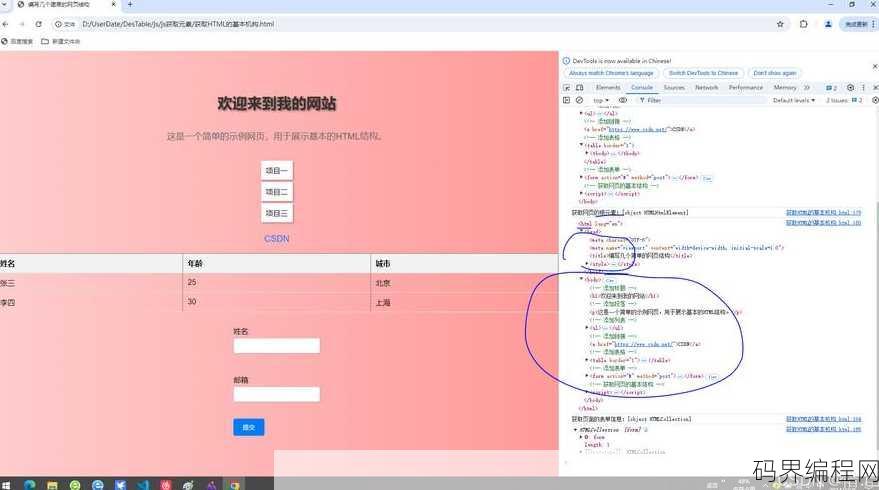The height and width of the screenshot is (490, 879).
Task: Select the Console tab in DevTools
Action: coord(642,87)
